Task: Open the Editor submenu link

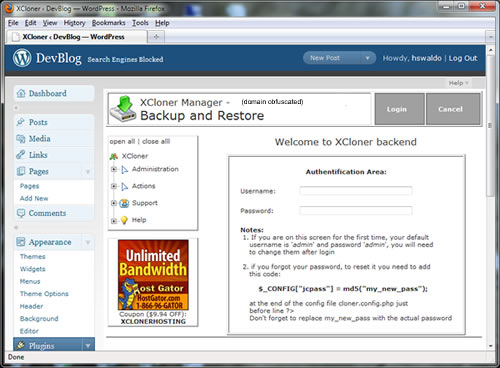Action: point(29,331)
